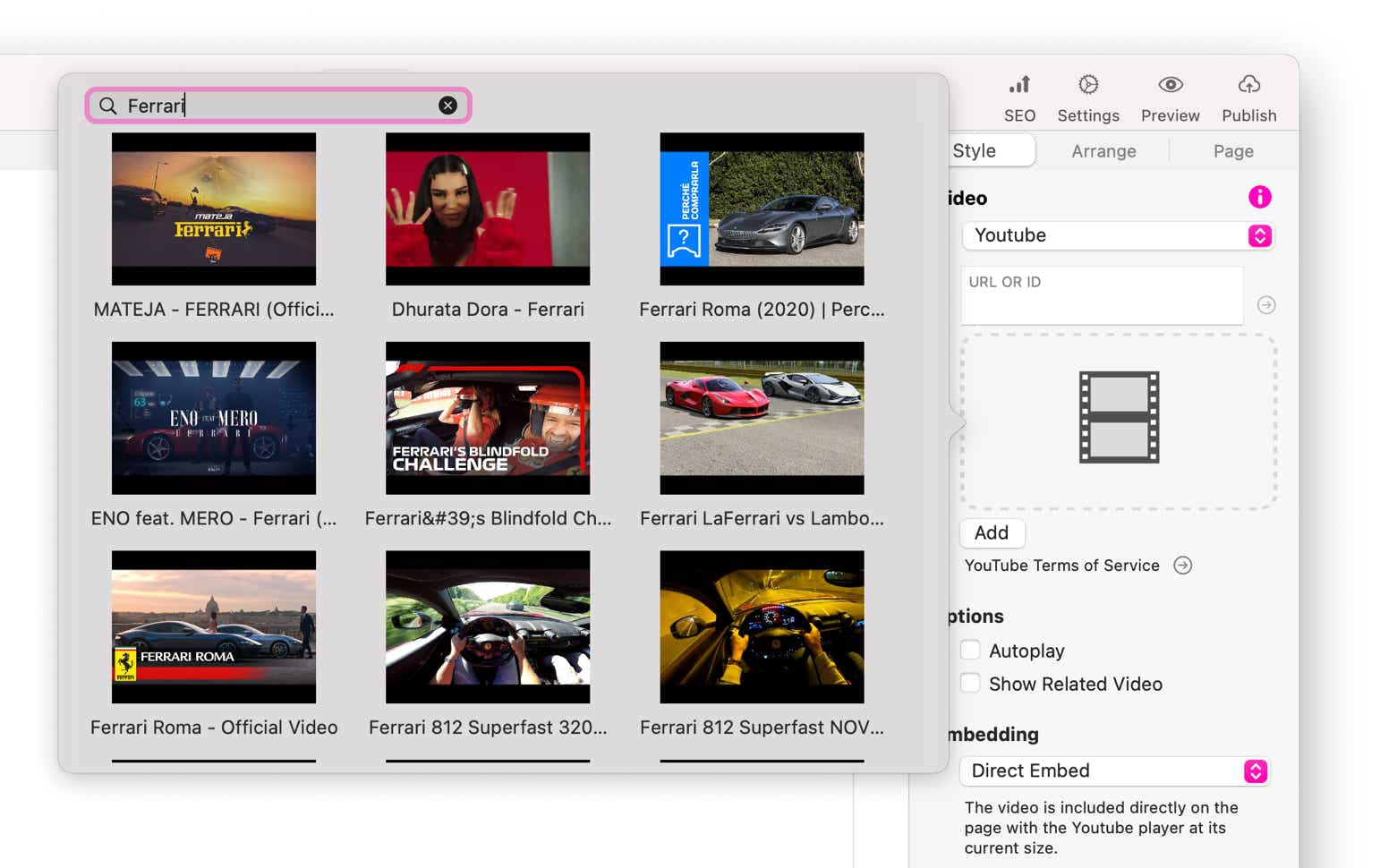1380x868 pixels.
Task: Select the ENO feat. MERO thumbnail
Action: (214, 418)
